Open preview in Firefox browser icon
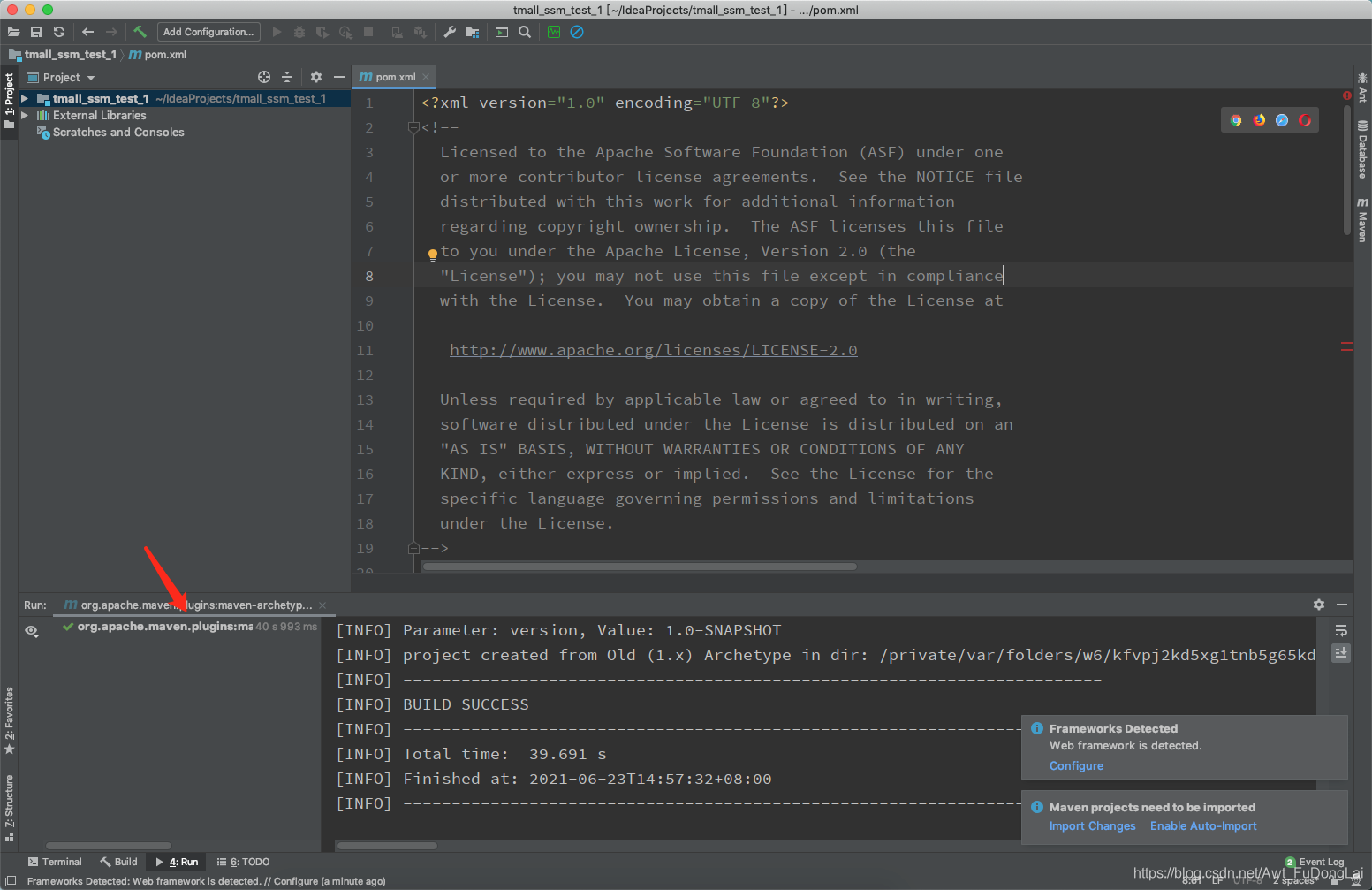This screenshot has width=1372, height=890. click(x=1259, y=120)
